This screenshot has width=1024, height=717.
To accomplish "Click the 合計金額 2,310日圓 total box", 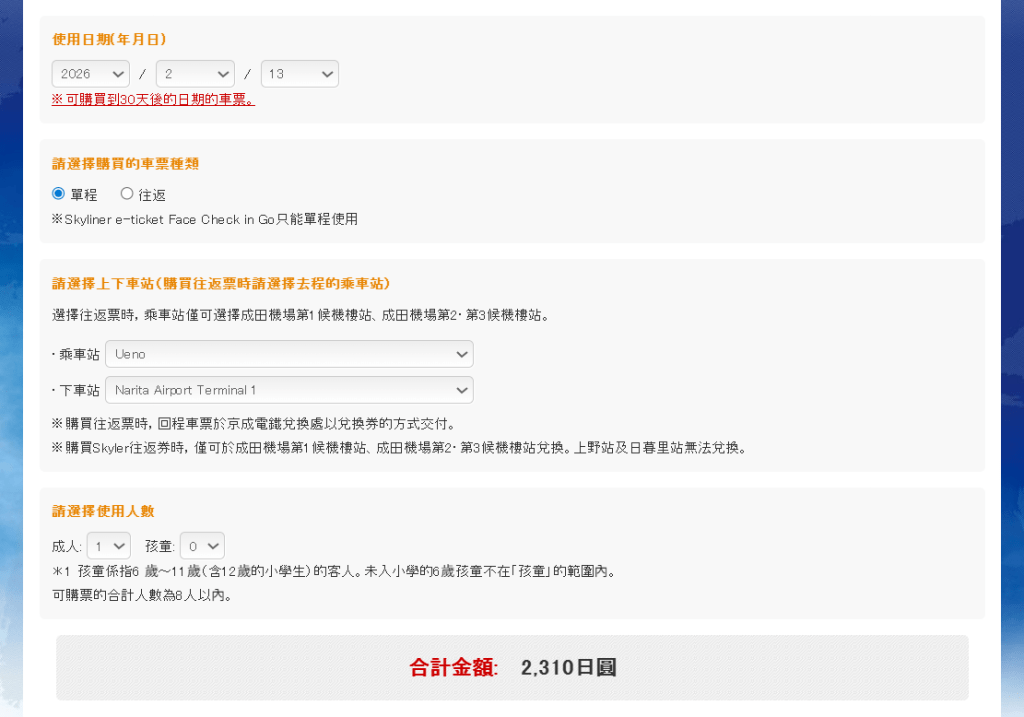I will coord(512,667).
